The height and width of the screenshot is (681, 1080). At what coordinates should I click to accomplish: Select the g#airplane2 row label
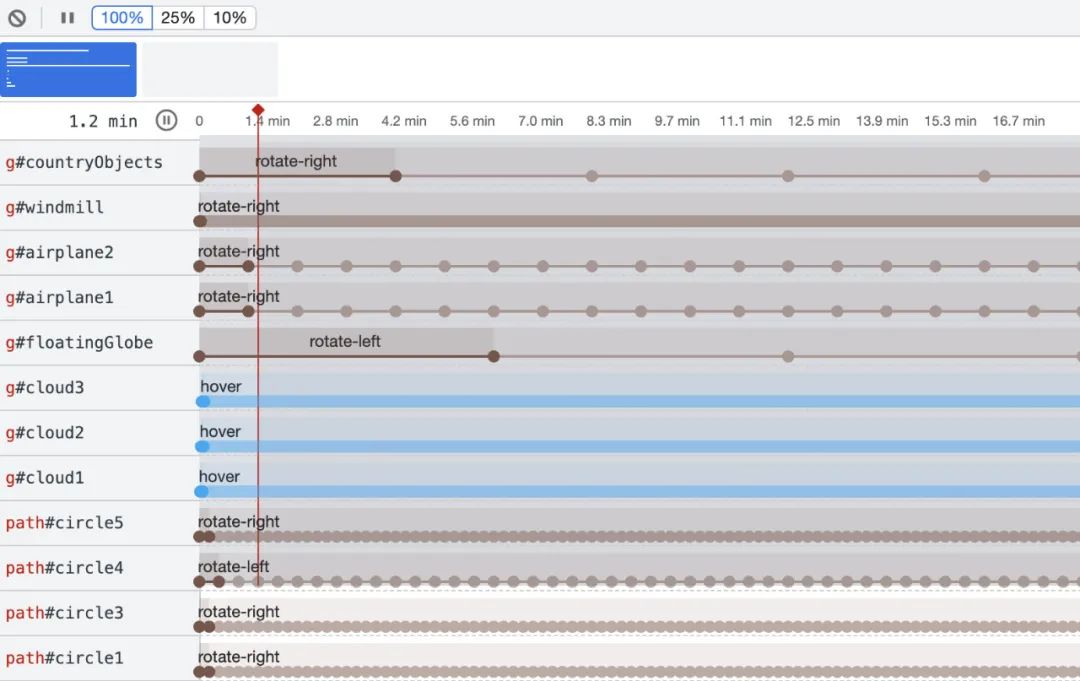coord(59,253)
